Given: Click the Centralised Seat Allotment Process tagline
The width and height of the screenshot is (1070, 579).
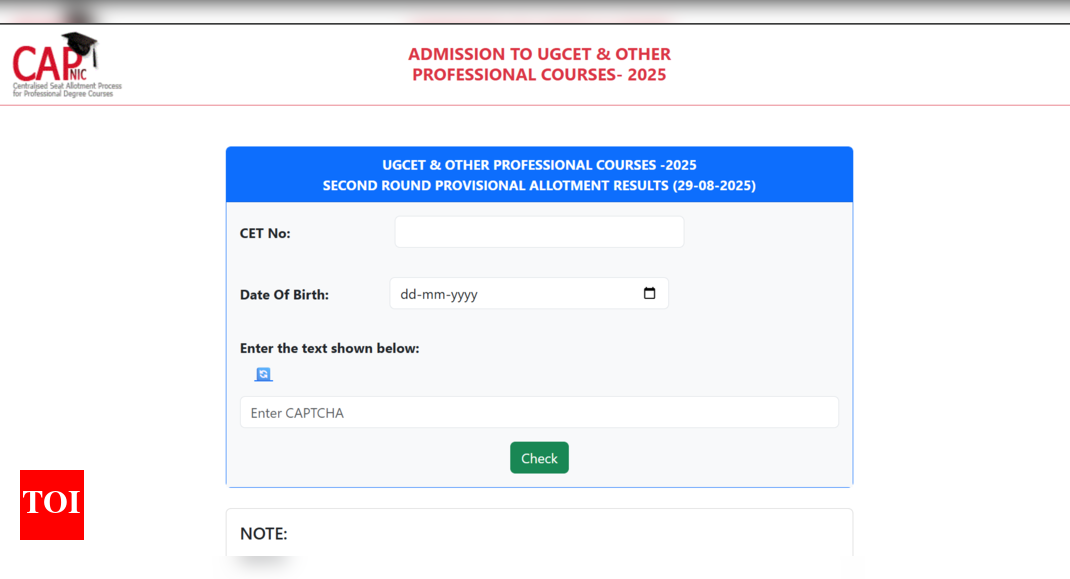Looking at the screenshot, I should tap(67, 90).
